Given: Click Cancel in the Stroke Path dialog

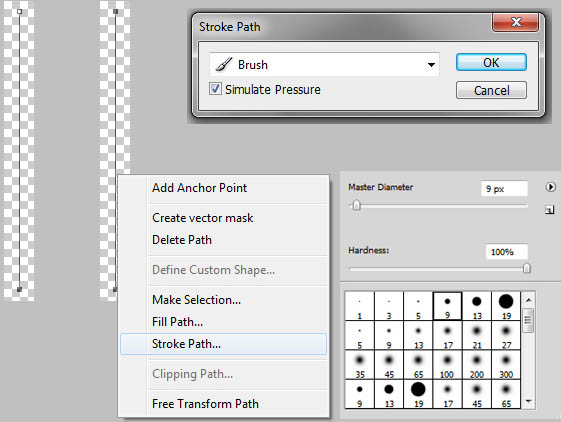Looking at the screenshot, I should pyautogui.click(x=491, y=90).
